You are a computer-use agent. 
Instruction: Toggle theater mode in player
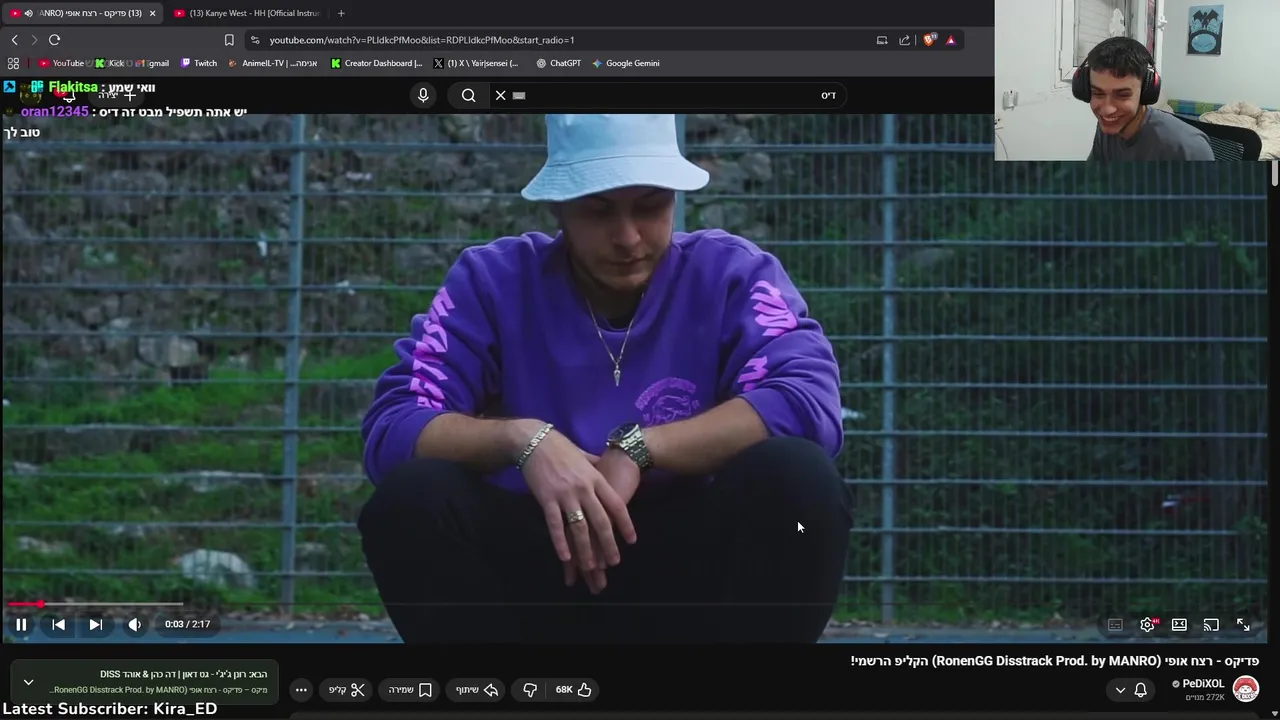coord(1179,624)
